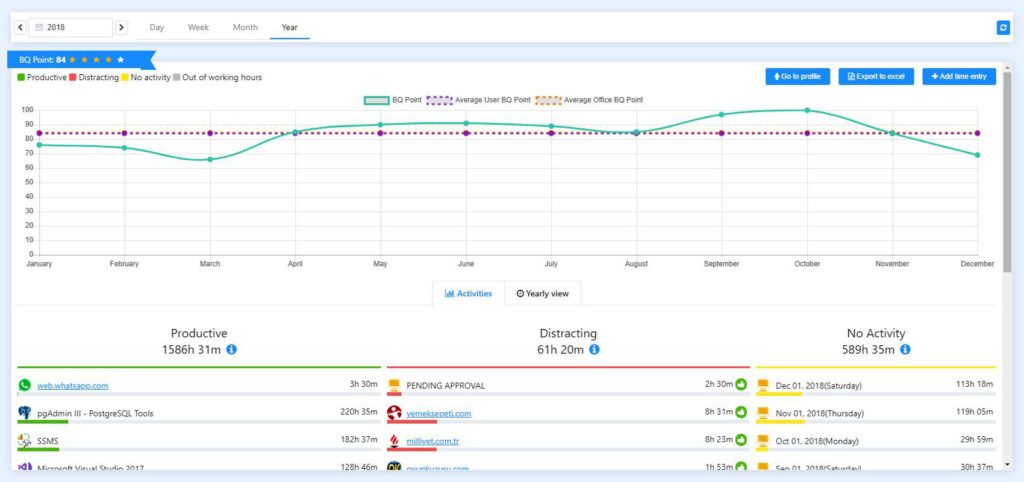The height and width of the screenshot is (482, 1024).
Task: Switch to the Month view tab
Action: click(245, 27)
